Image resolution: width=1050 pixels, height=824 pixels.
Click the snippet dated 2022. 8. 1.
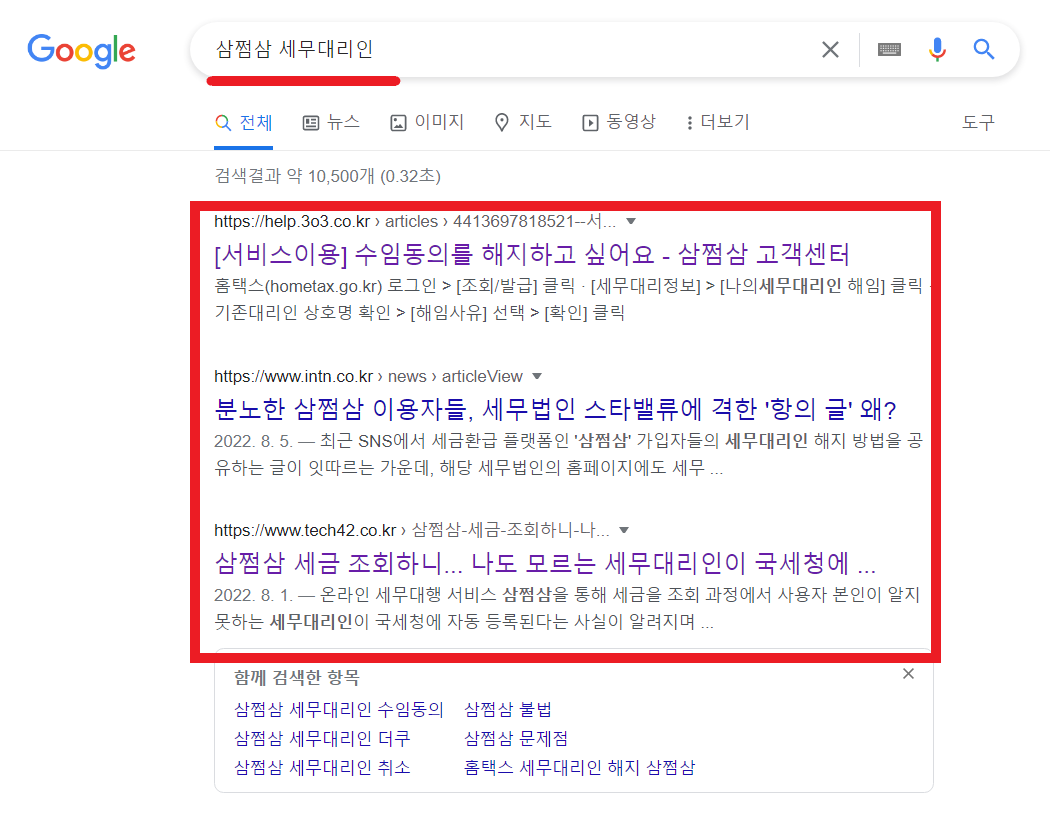point(567,608)
